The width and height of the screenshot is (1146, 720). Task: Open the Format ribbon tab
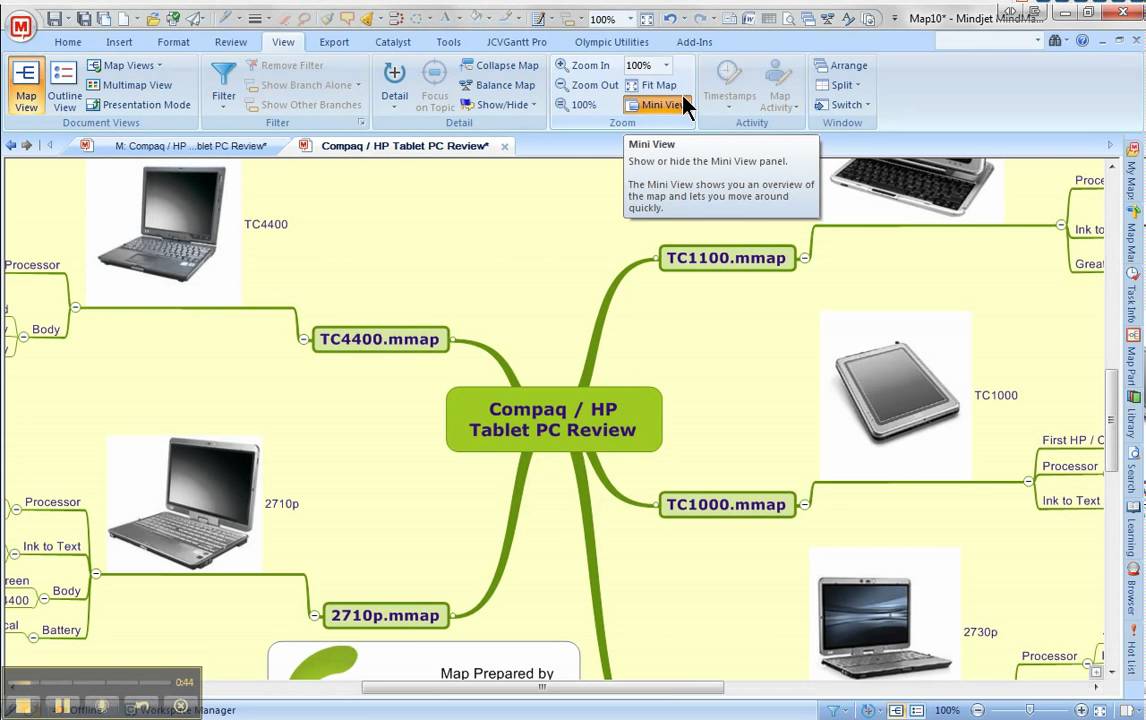coord(173,42)
